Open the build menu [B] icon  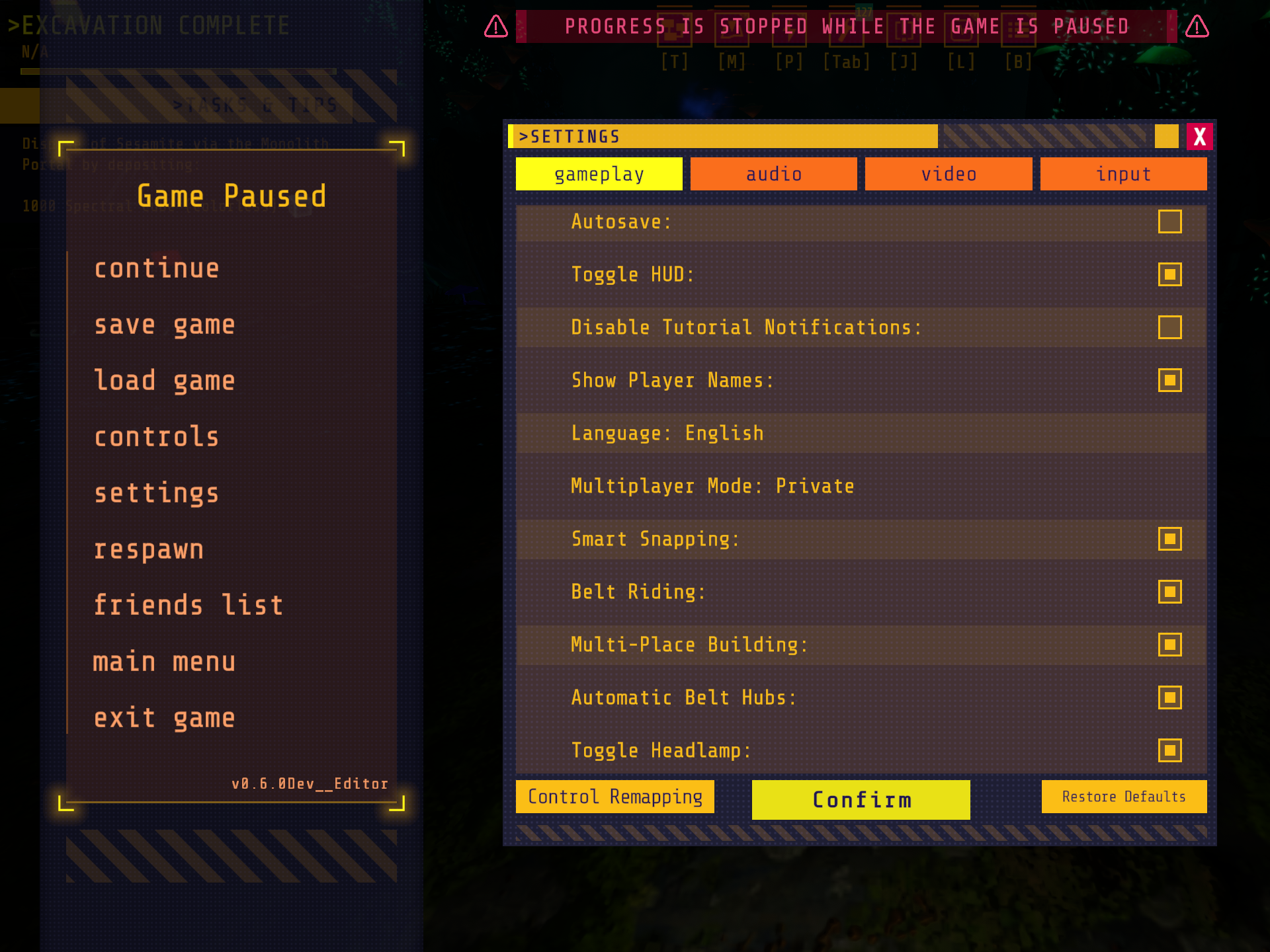tap(1018, 29)
